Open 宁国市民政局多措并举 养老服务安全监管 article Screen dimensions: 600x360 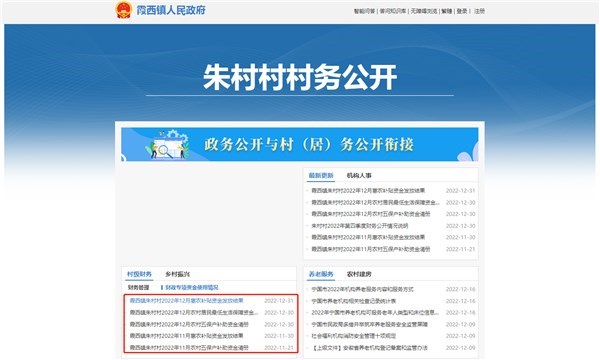pyautogui.click(x=369, y=324)
